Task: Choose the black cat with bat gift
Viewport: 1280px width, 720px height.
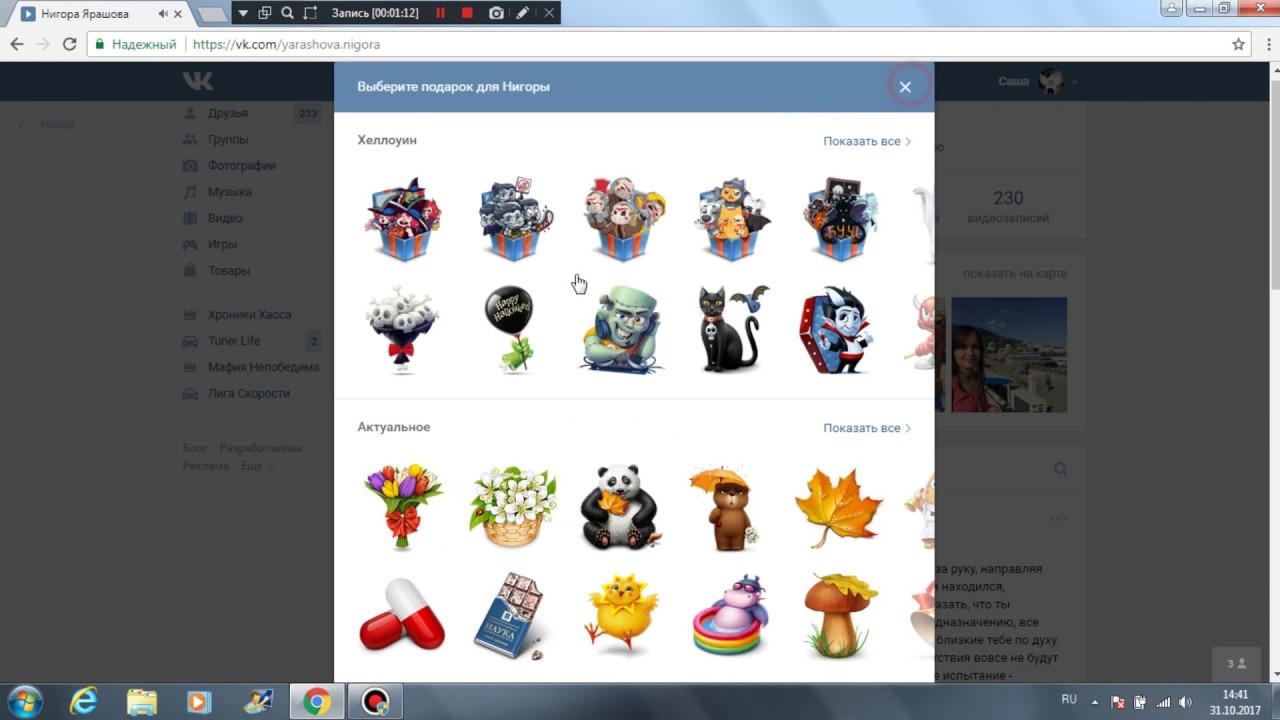Action: coord(733,328)
